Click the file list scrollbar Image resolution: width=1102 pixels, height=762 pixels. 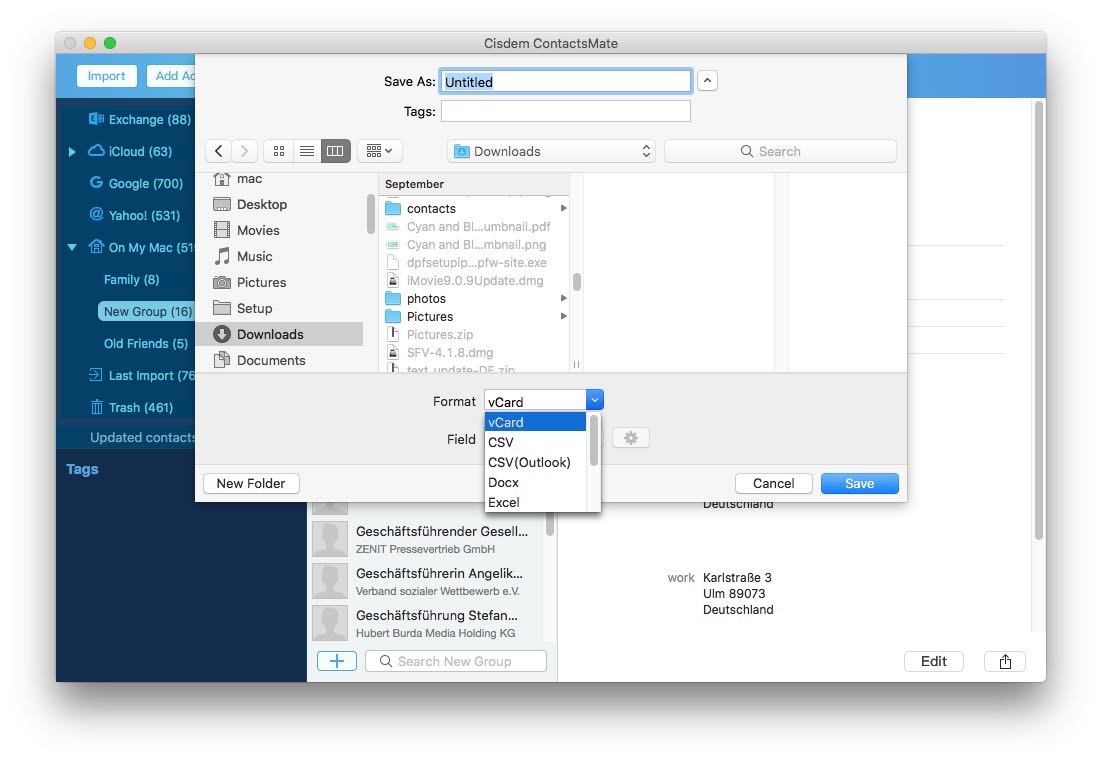pyautogui.click(x=577, y=282)
